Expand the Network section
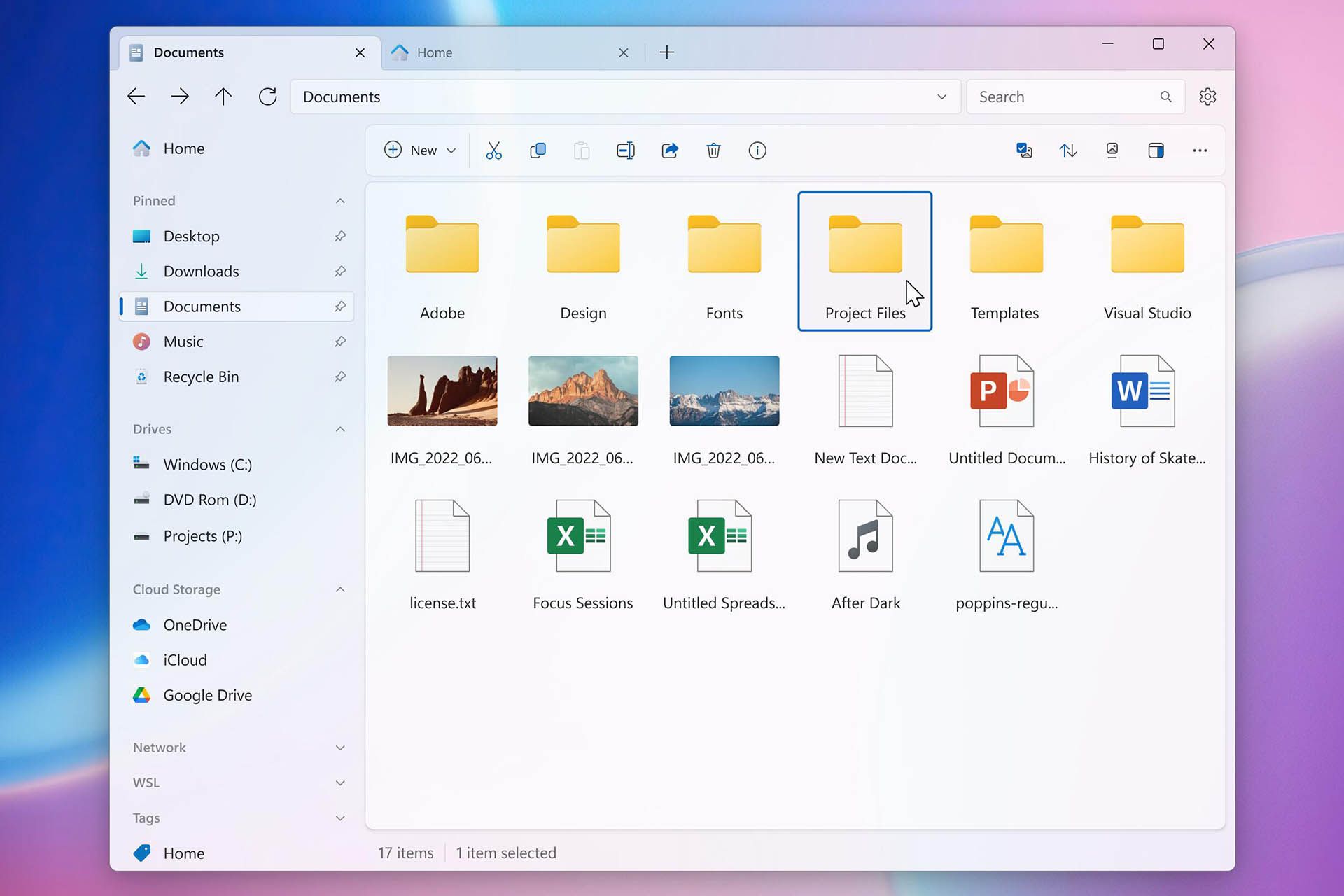1344x896 pixels. [x=340, y=748]
